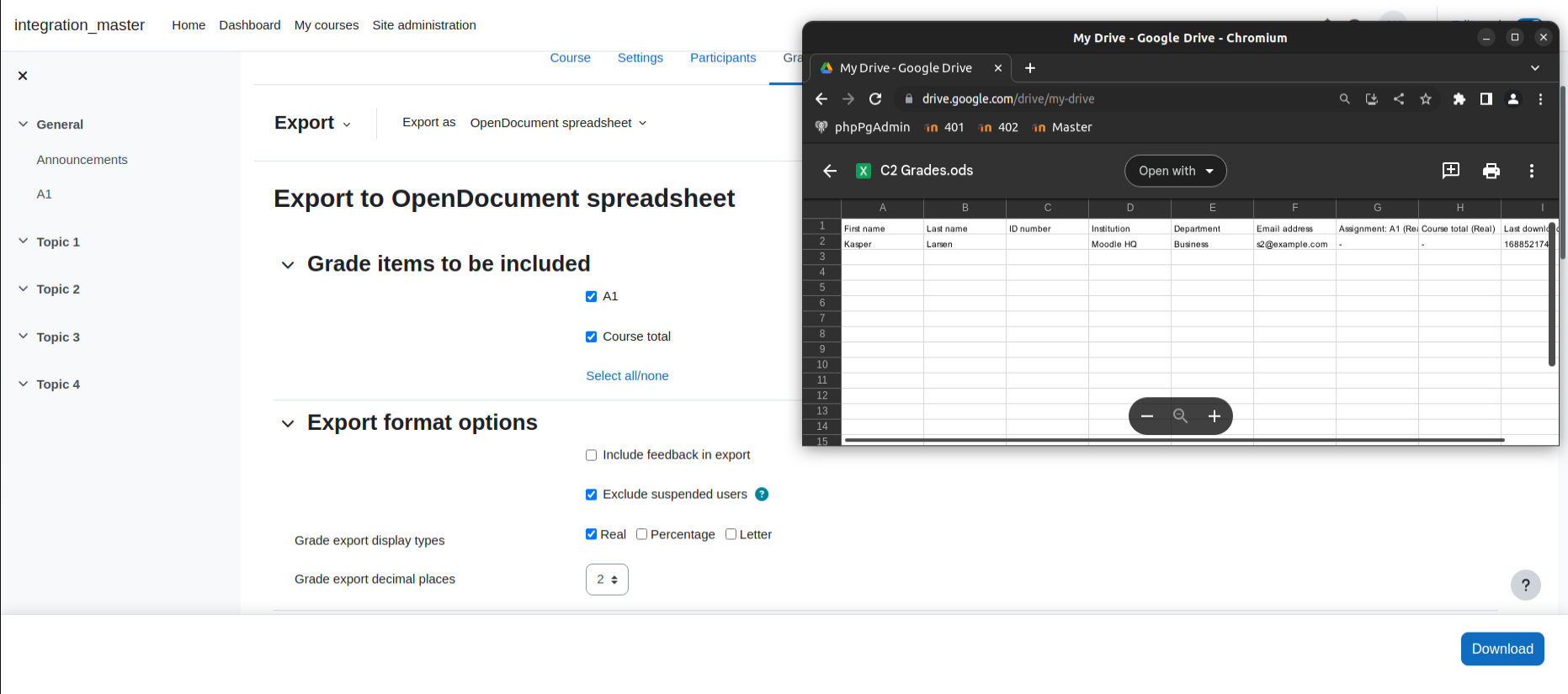Screen dimensions: 1568x694
Task: Open the 401 bookmark
Action: click(x=944, y=127)
